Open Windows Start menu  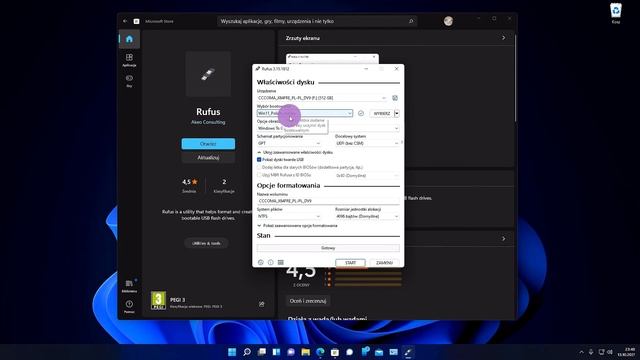click(232, 352)
